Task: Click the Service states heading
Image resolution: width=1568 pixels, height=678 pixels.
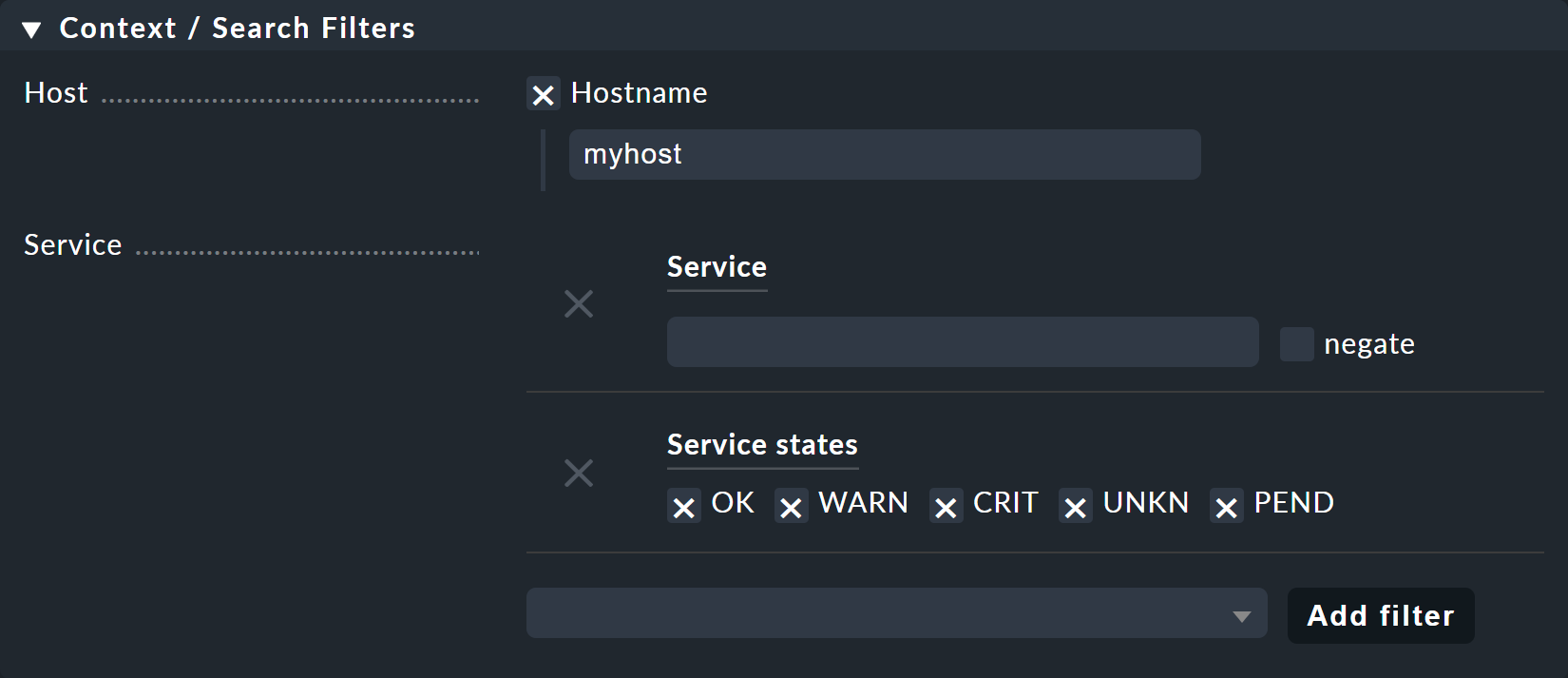Action: [761, 444]
